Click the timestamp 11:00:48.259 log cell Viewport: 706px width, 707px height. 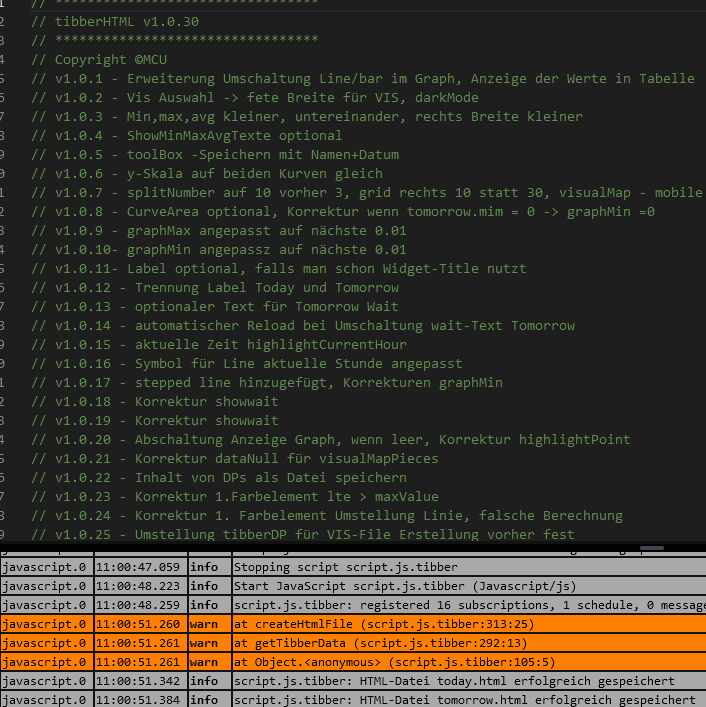[140, 605]
